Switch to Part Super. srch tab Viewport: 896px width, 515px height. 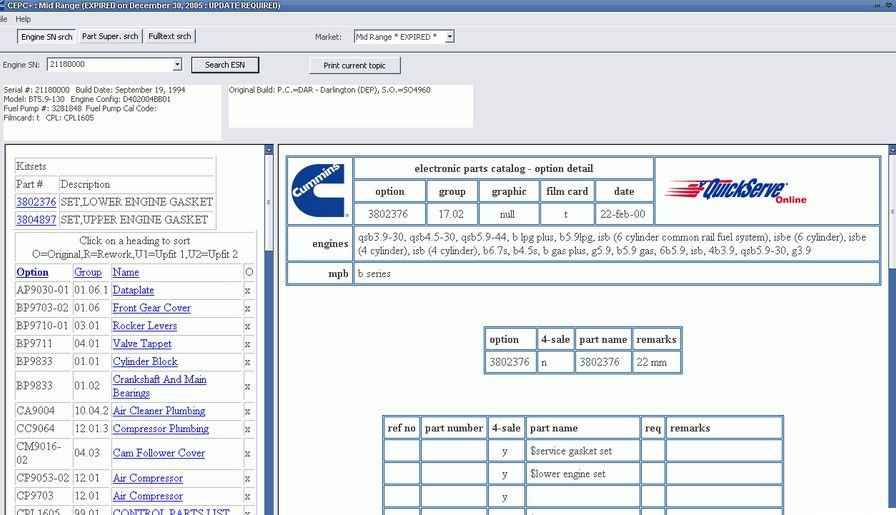[x=110, y=37]
